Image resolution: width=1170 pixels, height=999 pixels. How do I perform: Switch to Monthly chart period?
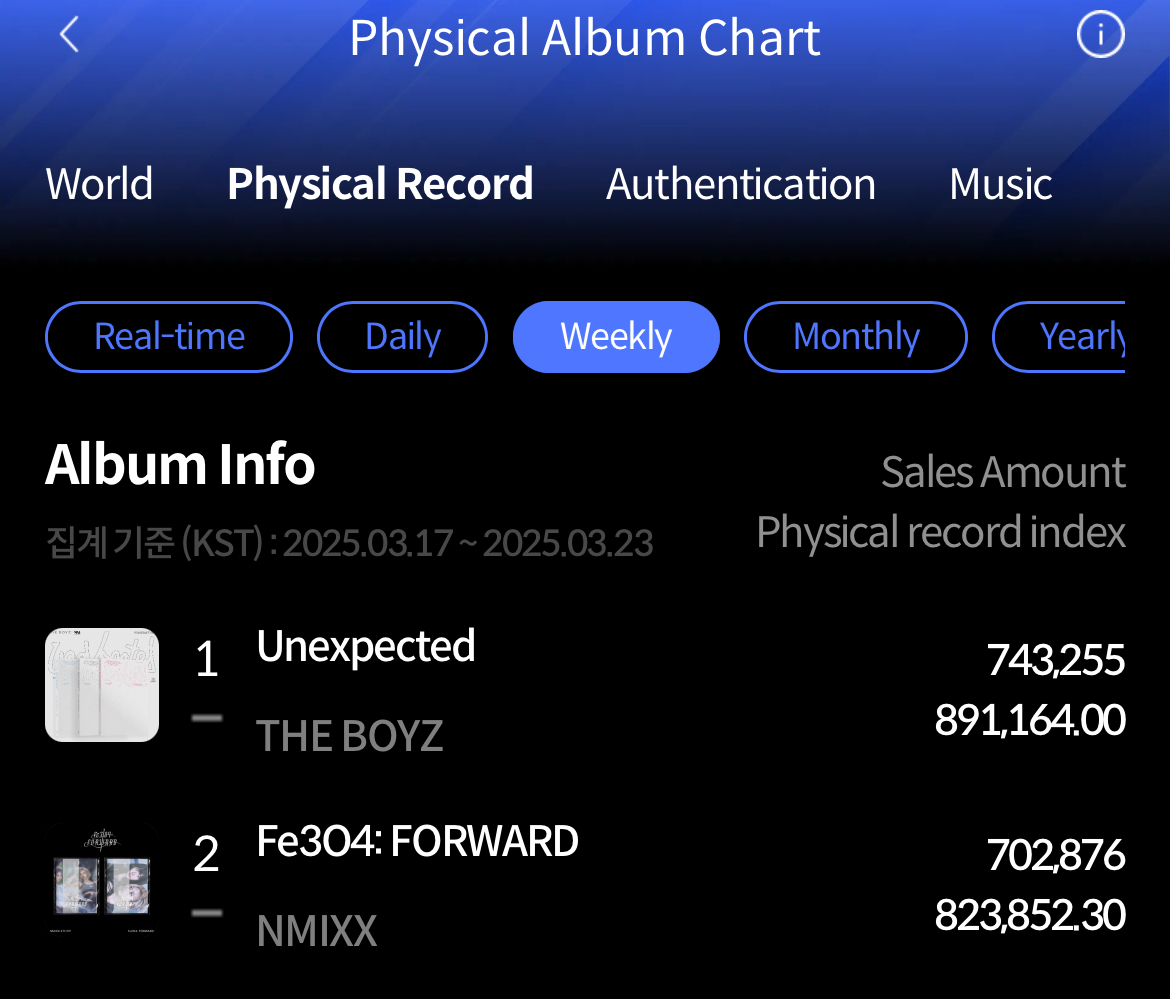tap(856, 337)
